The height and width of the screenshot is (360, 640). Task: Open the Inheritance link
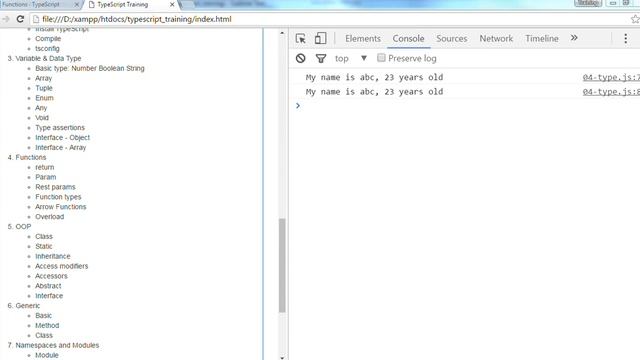pos(53,256)
